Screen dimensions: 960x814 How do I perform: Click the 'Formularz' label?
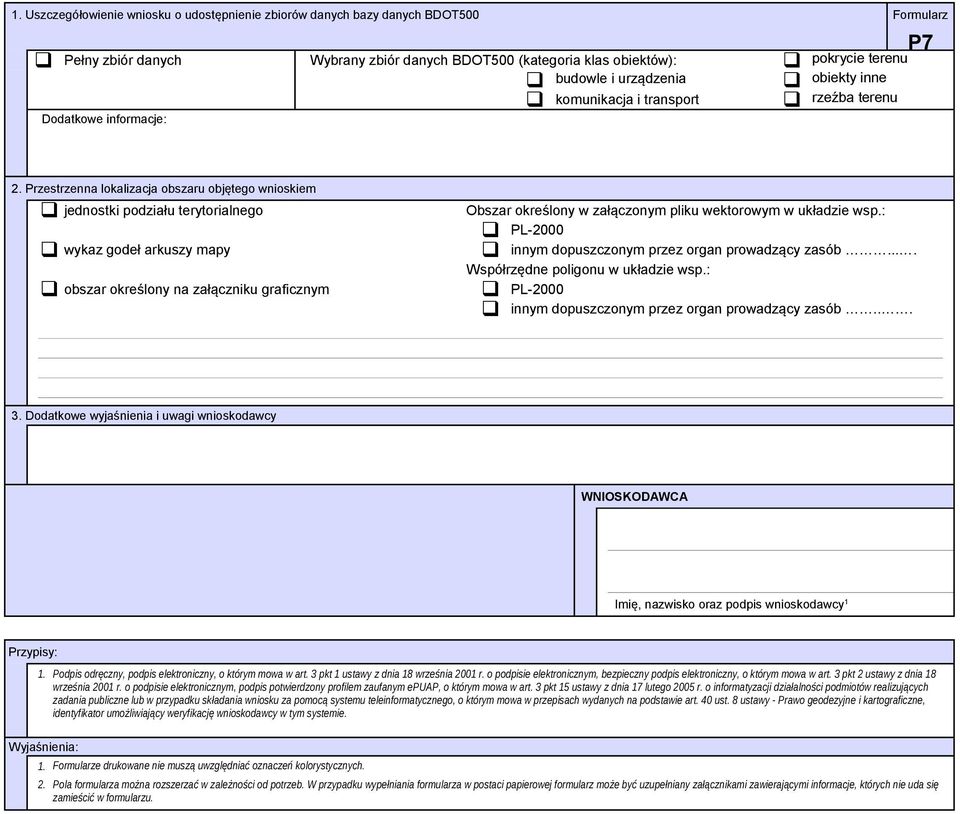tap(920, 15)
